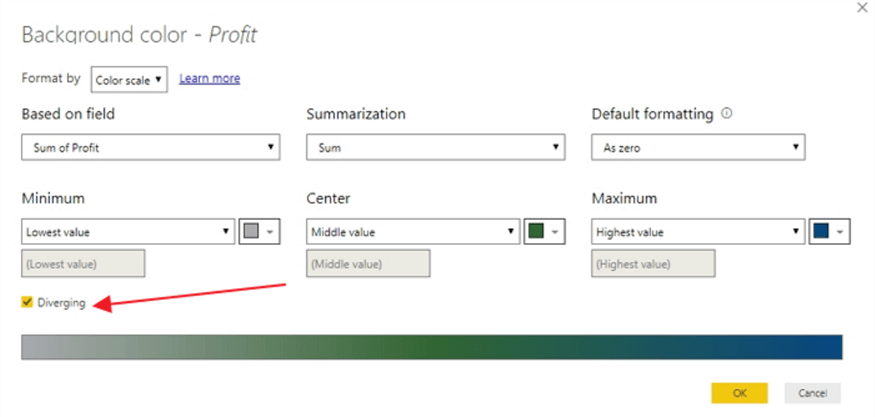Open the Minimum Lowest value dropdown
Viewport: 875px width, 417px height.
click(x=128, y=232)
